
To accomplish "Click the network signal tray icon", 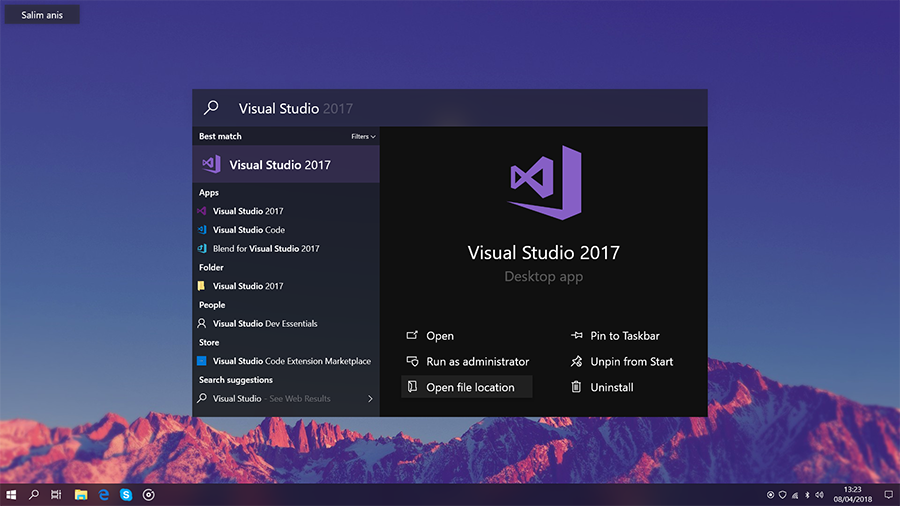I will [x=795, y=495].
